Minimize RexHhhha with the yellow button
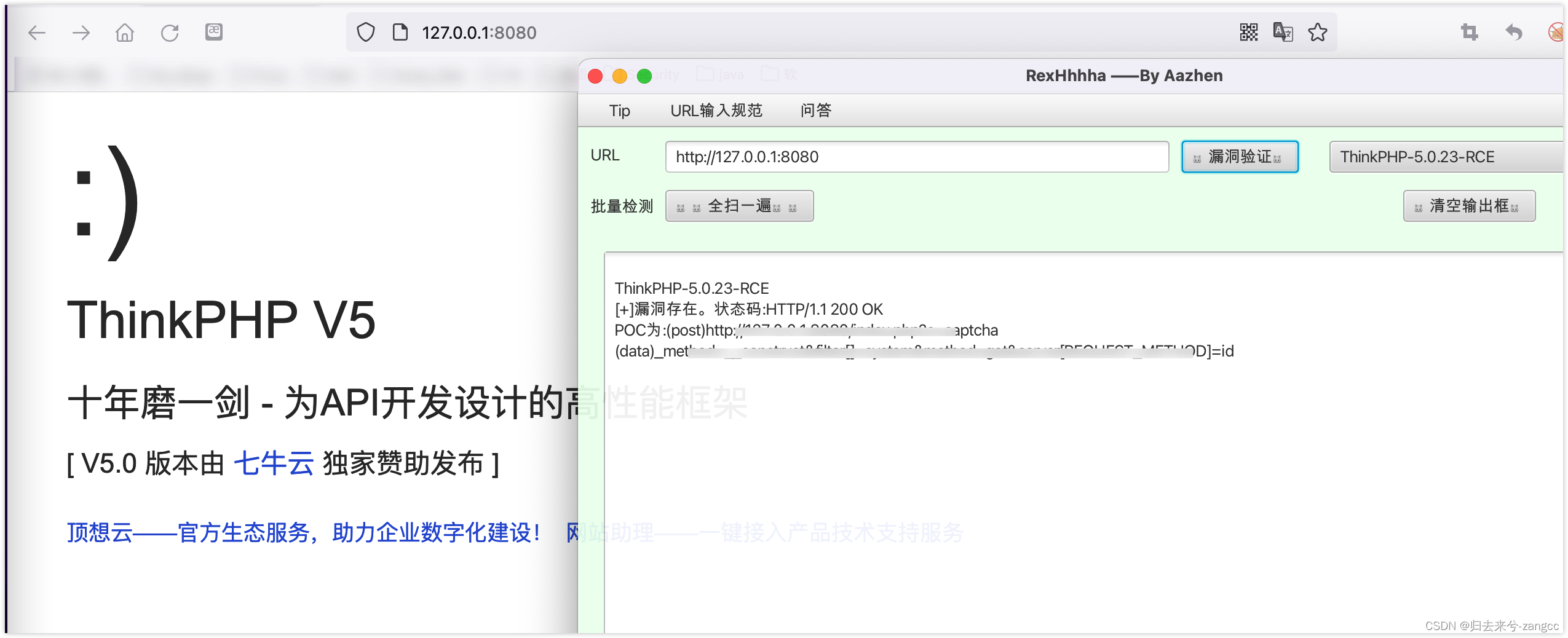Viewport: 1568px width, 638px height. point(620,76)
